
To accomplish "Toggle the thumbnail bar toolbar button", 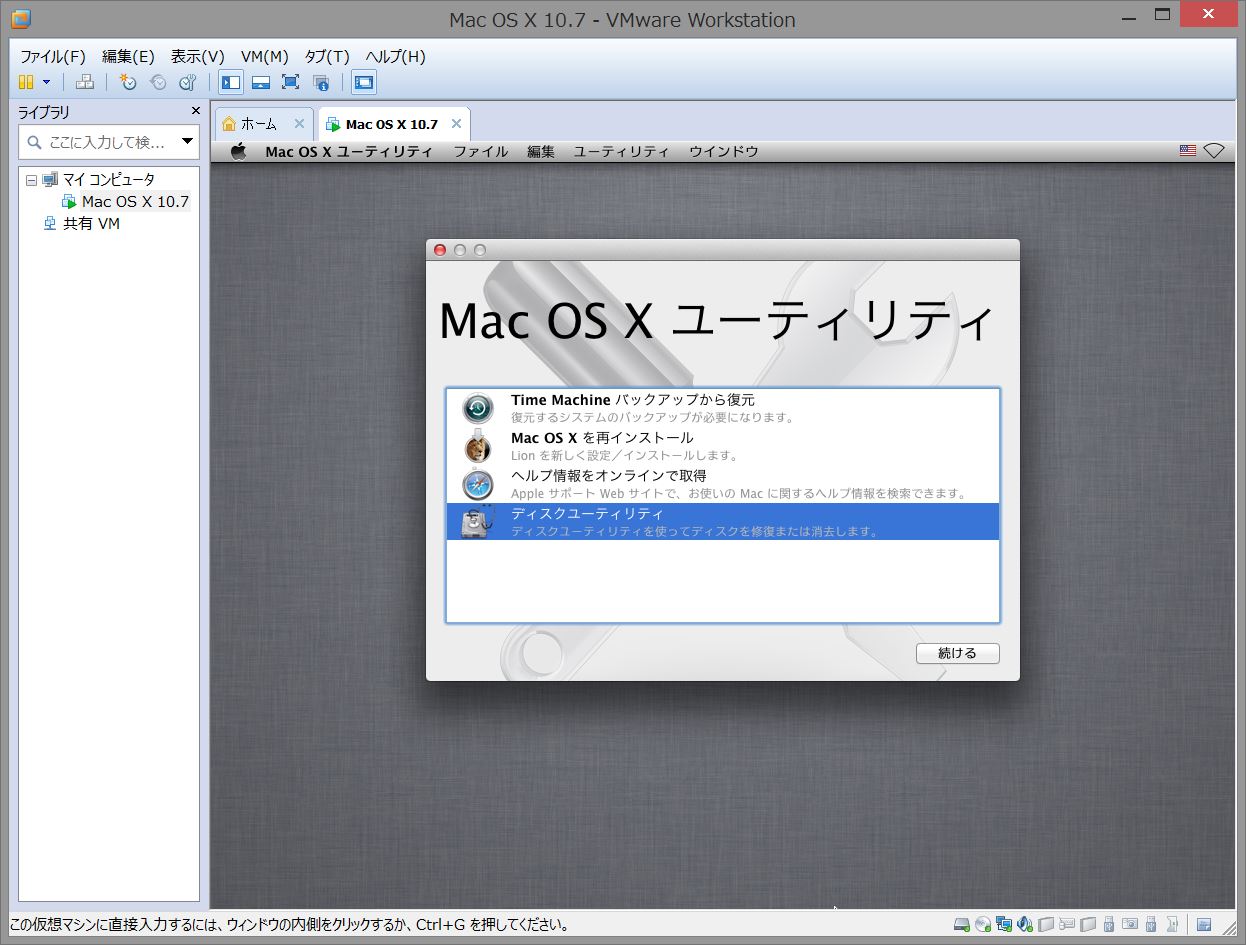I will (x=260, y=82).
